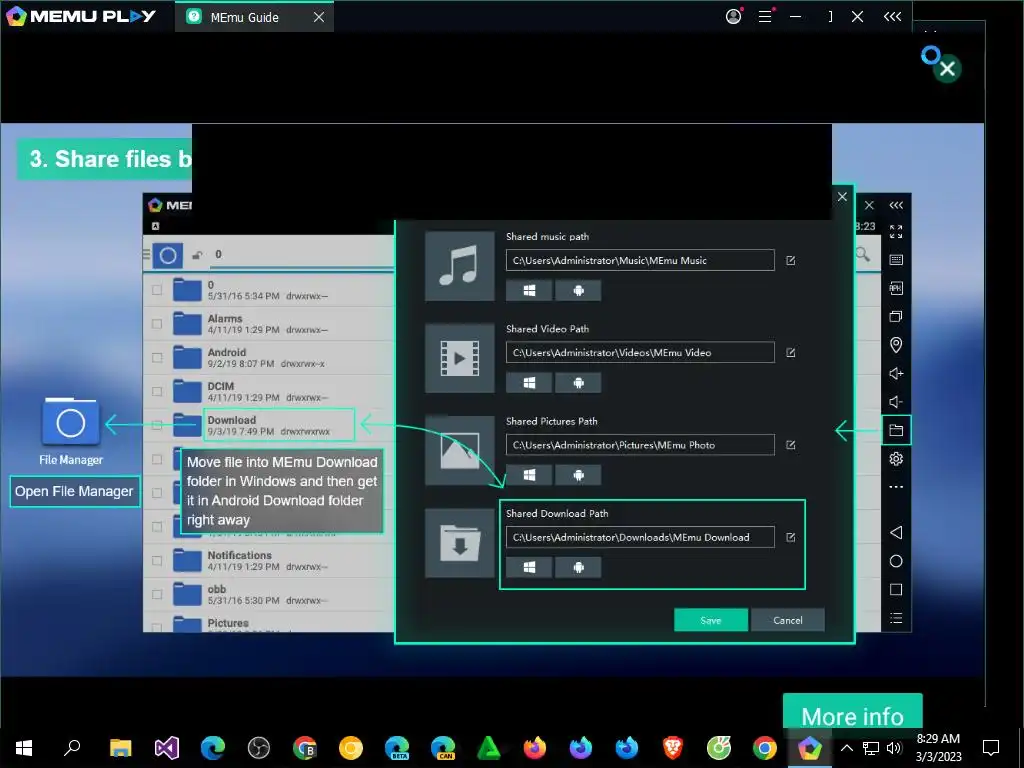Click the Windows button under Shared Download Path
The width and height of the screenshot is (1024, 768).
[x=529, y=568]
